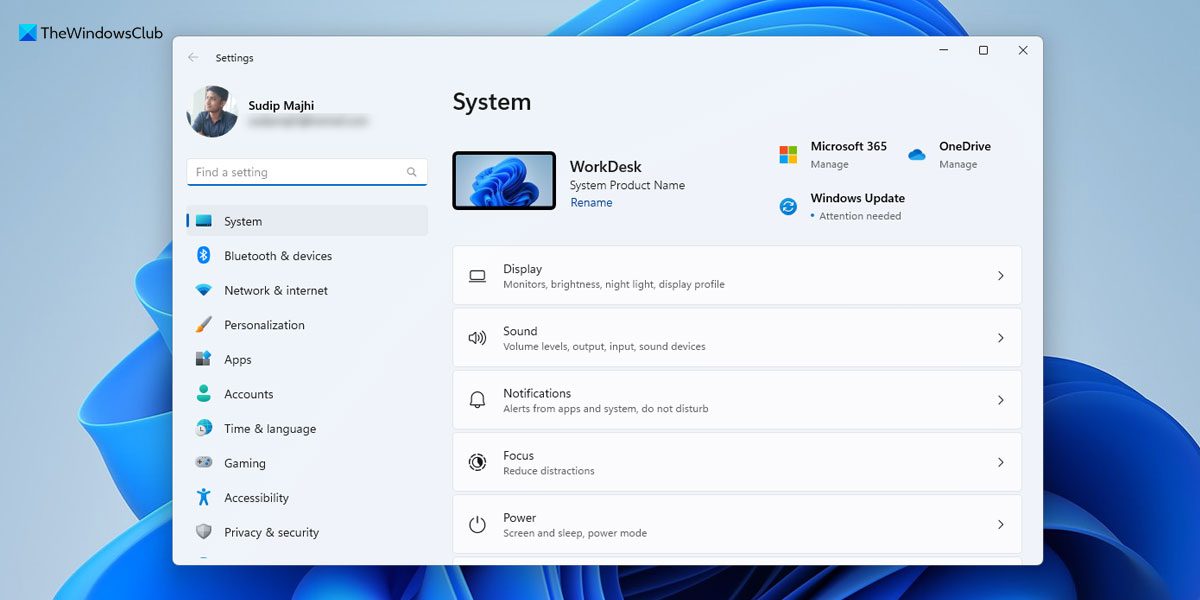Click the Bluetooth icon in sidebar
The height and width of the screenshot is (600, 1200).
[x=204, y=256]
